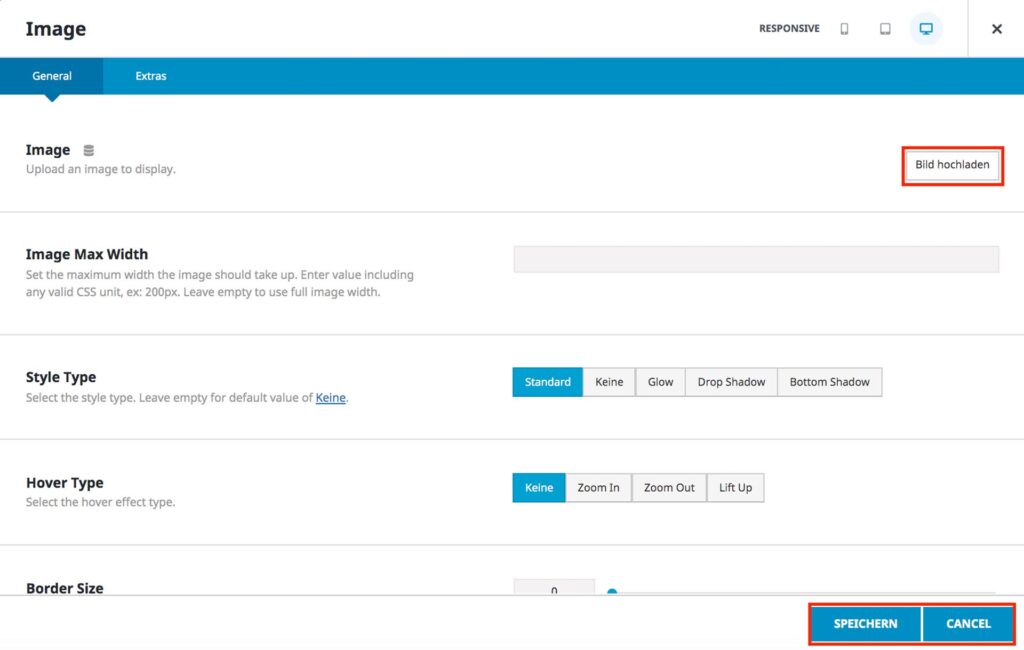The height and width of the screenshot is (650, 1024).
Task: Select the desktop responsive preview icon
Action: point(926,29)
